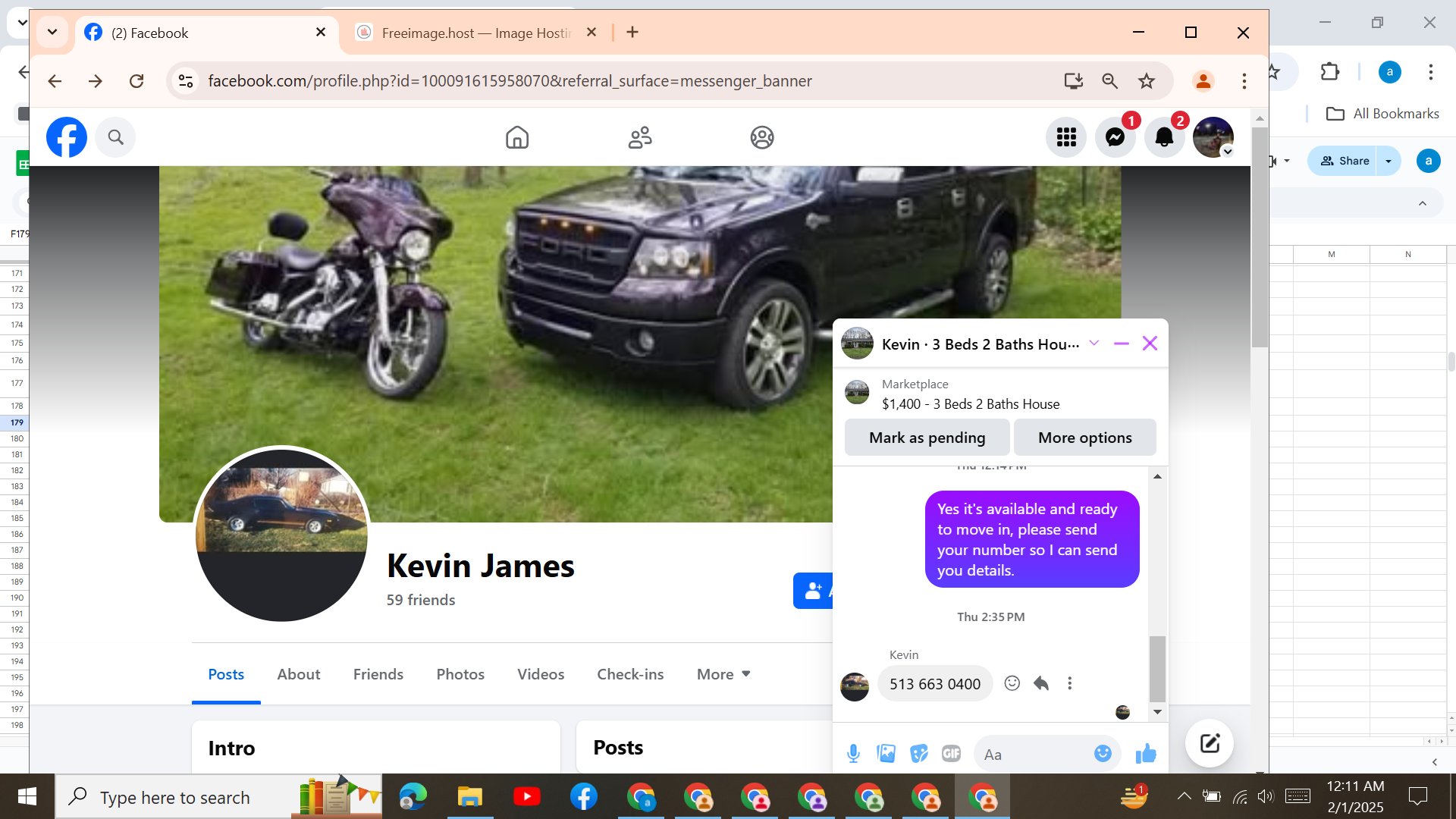Open Chrome three-dot menu
Image resolution: width=1456 pixels, height=819 pixels.
point(1244,81)
